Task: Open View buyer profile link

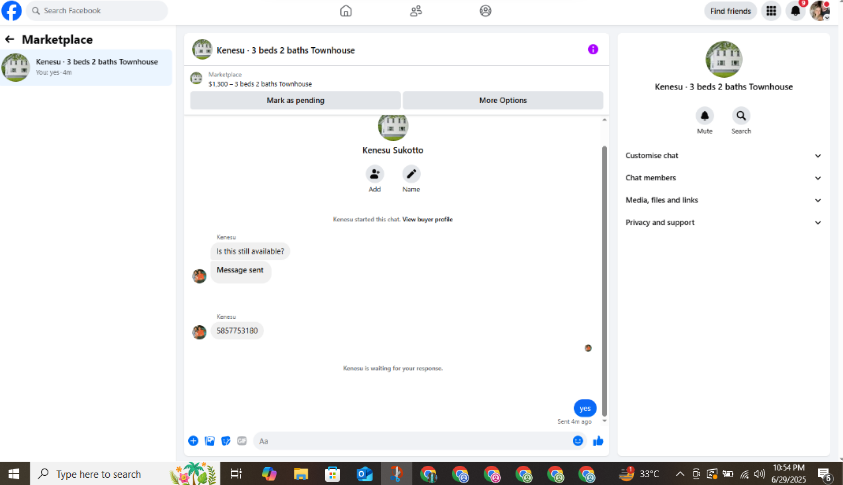Action: tap(427, 219)
